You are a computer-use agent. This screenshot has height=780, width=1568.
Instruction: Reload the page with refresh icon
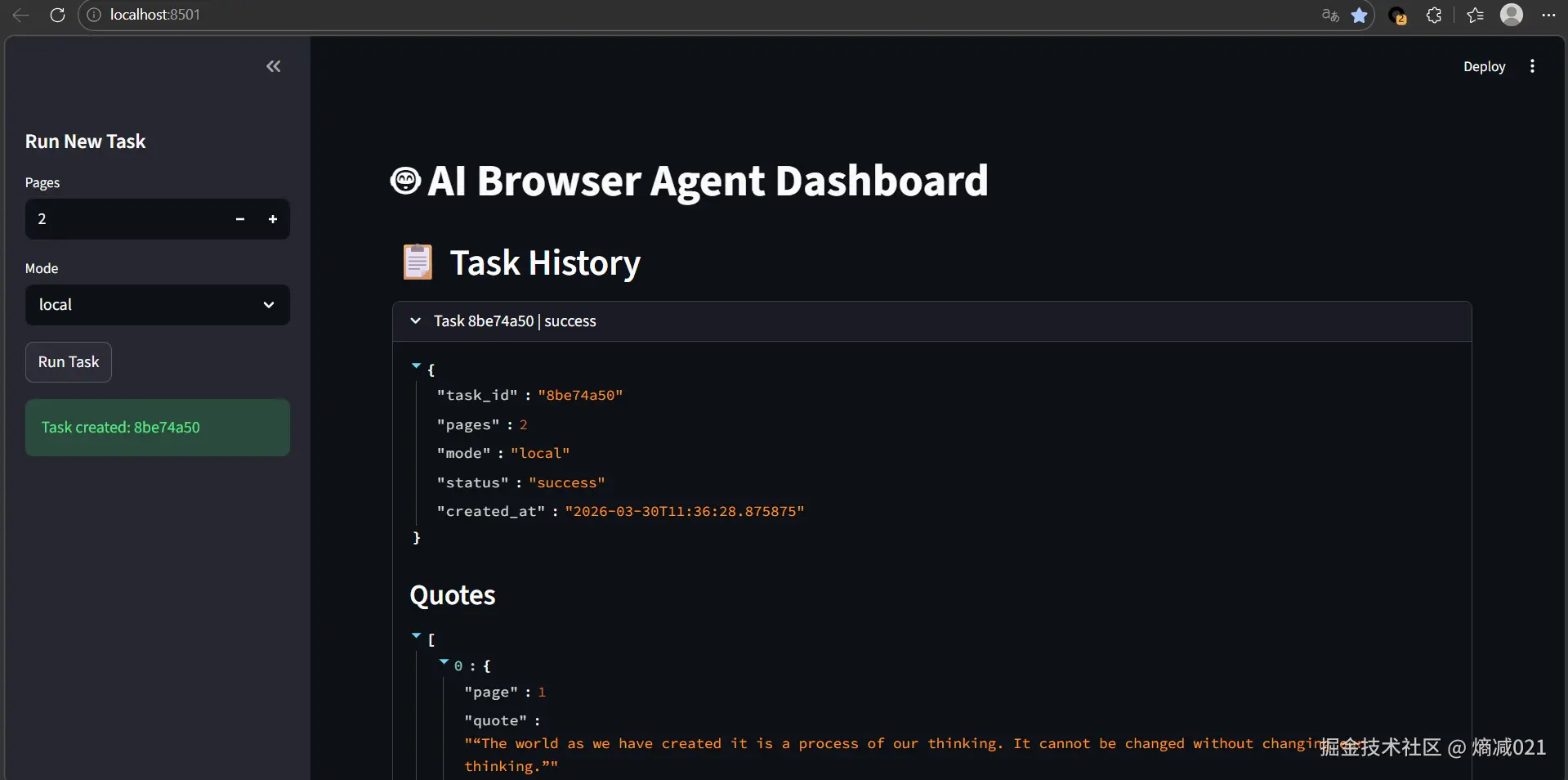[57, 15]
